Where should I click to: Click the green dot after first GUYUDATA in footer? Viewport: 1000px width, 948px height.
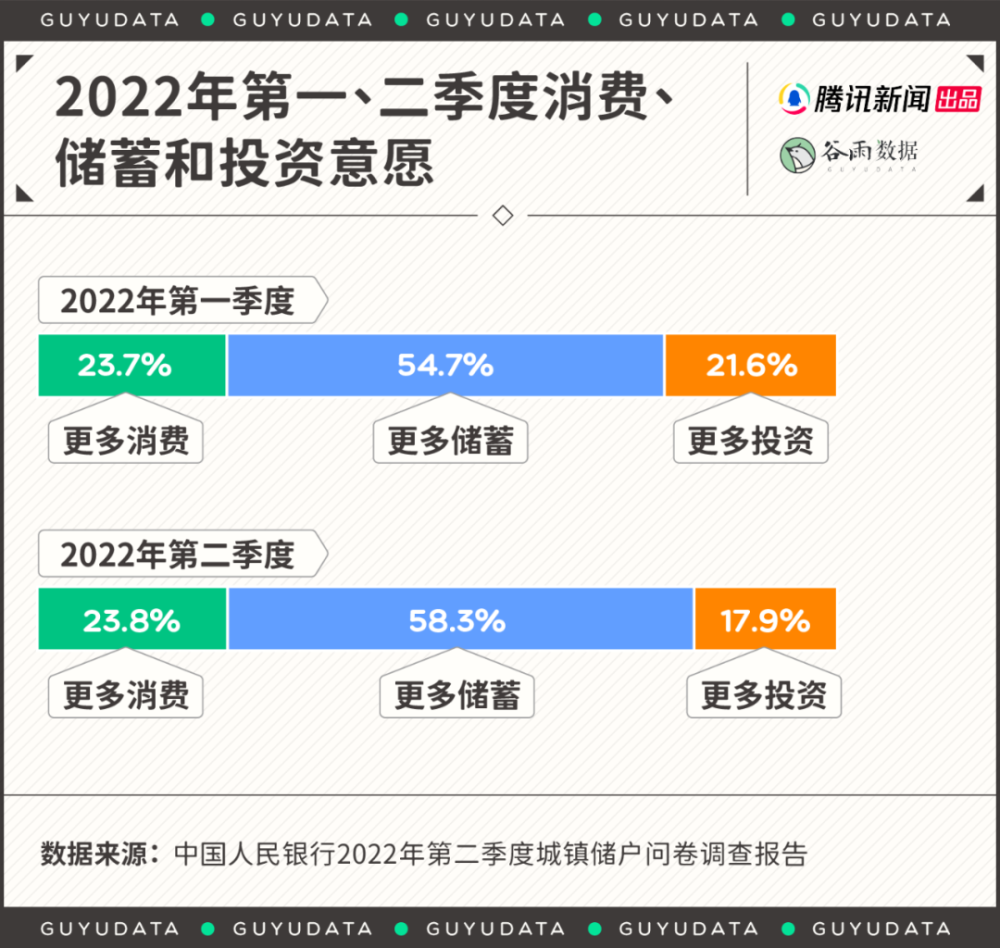(207, 928)
